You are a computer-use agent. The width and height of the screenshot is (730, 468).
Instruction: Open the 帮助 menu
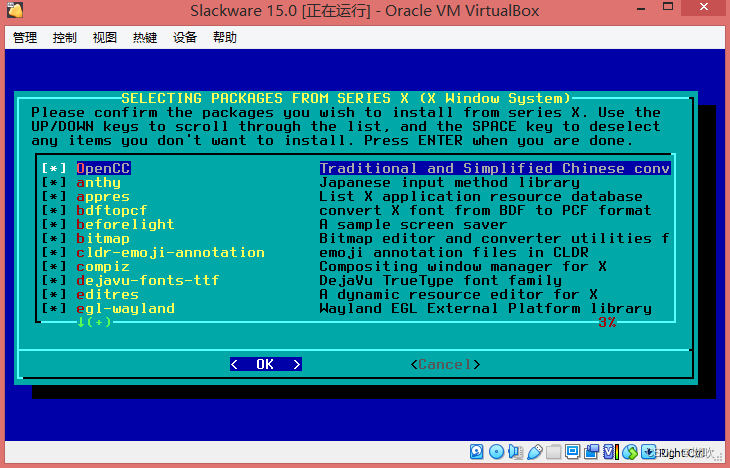(225, 37)
